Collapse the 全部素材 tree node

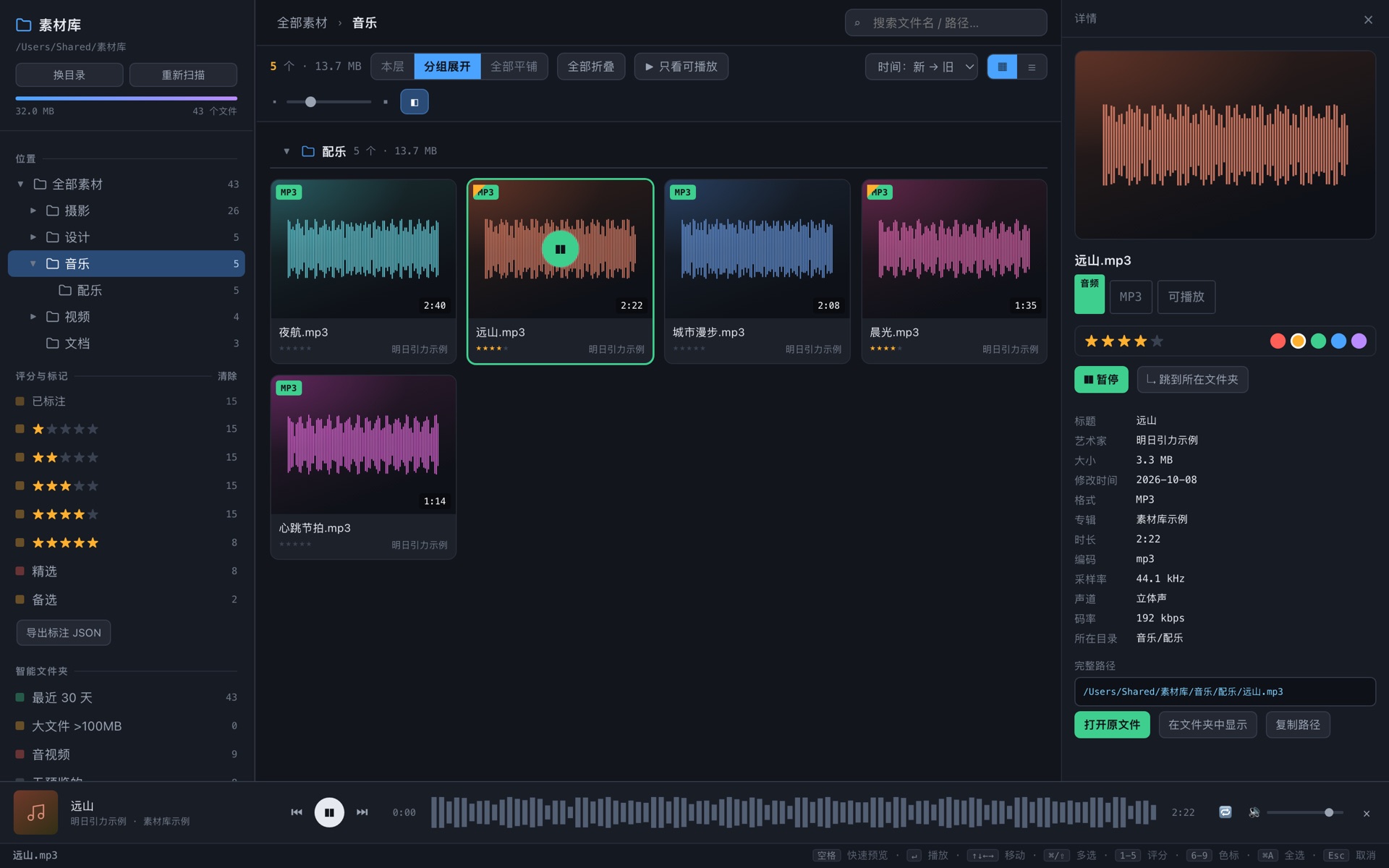[20, 184]
